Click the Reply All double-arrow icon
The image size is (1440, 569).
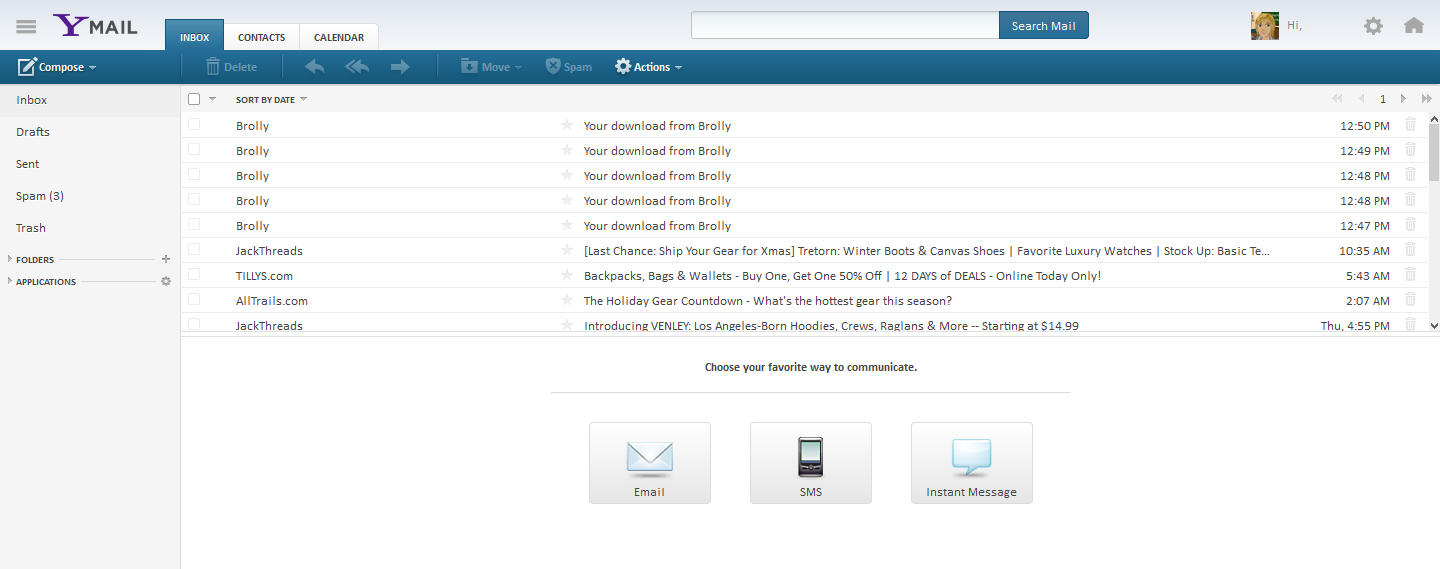pyautogui.click(x=358, y=67)
